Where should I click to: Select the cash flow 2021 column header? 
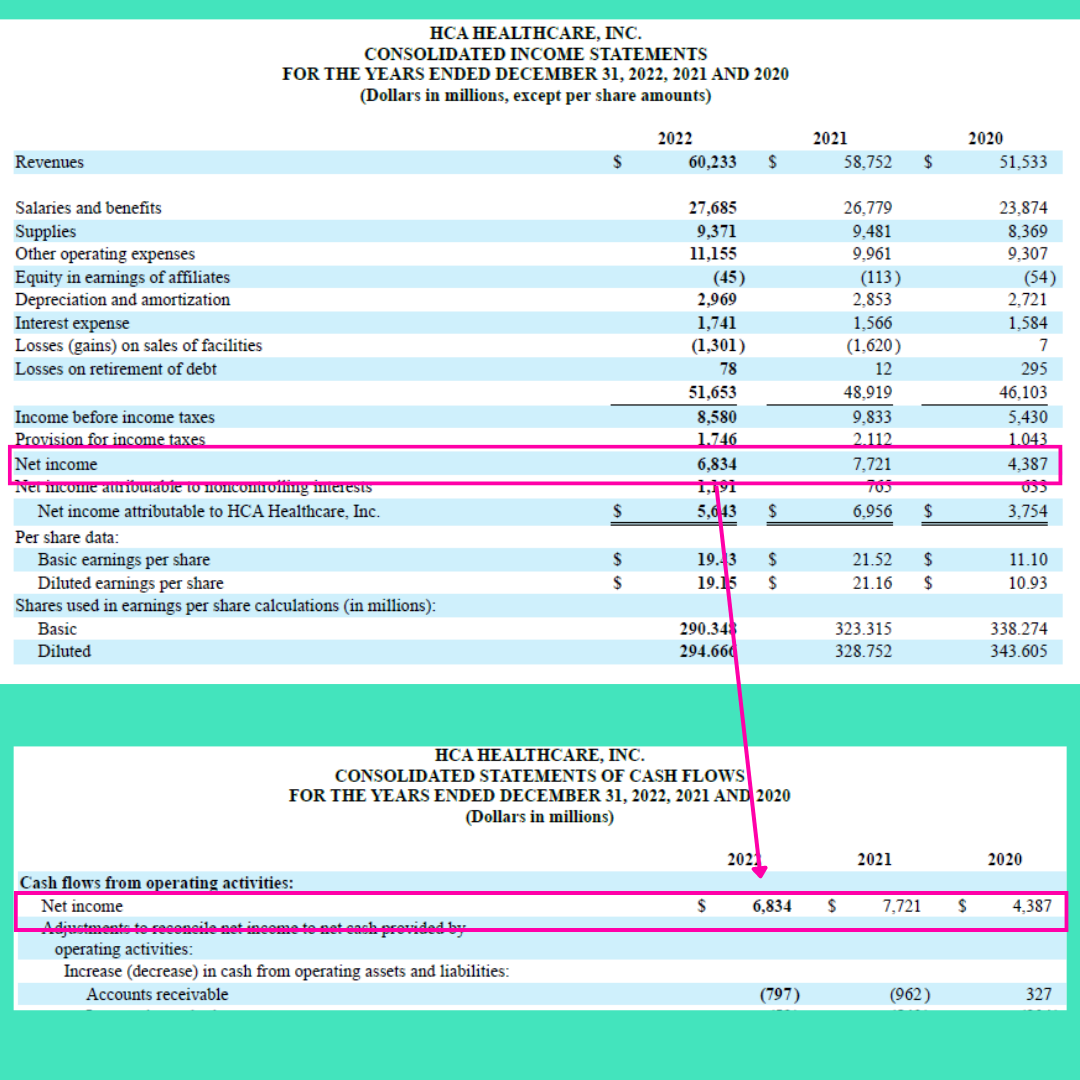[x=875, y=860]
